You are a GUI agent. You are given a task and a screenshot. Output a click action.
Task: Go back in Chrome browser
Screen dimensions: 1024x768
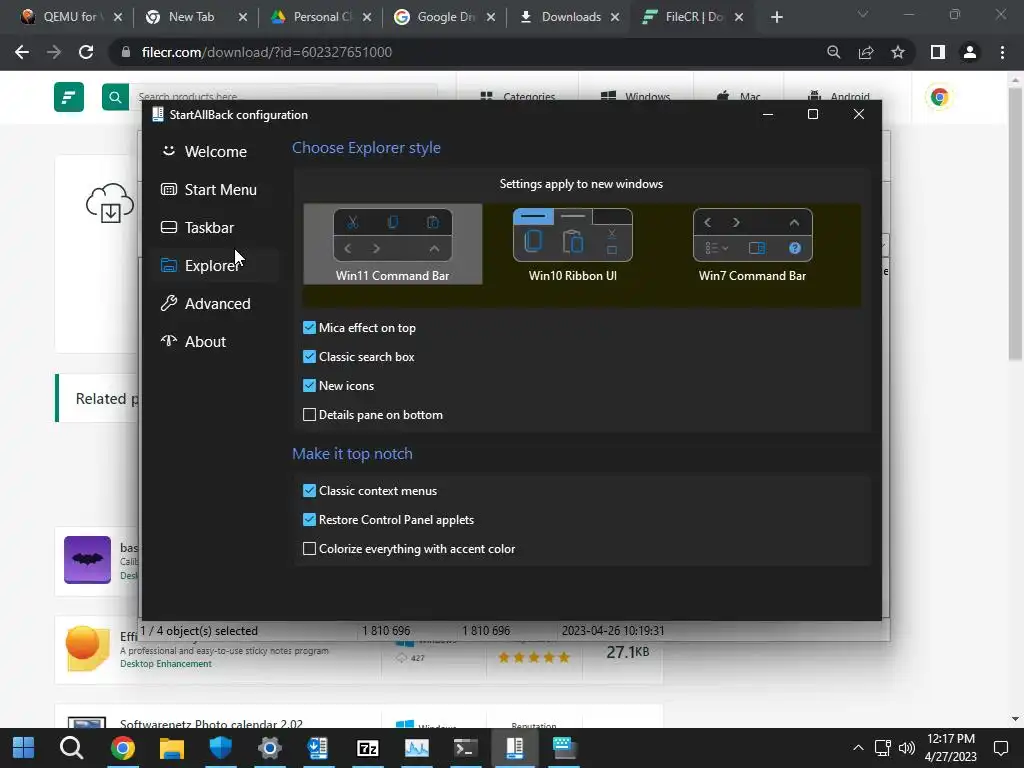point(22,52)
